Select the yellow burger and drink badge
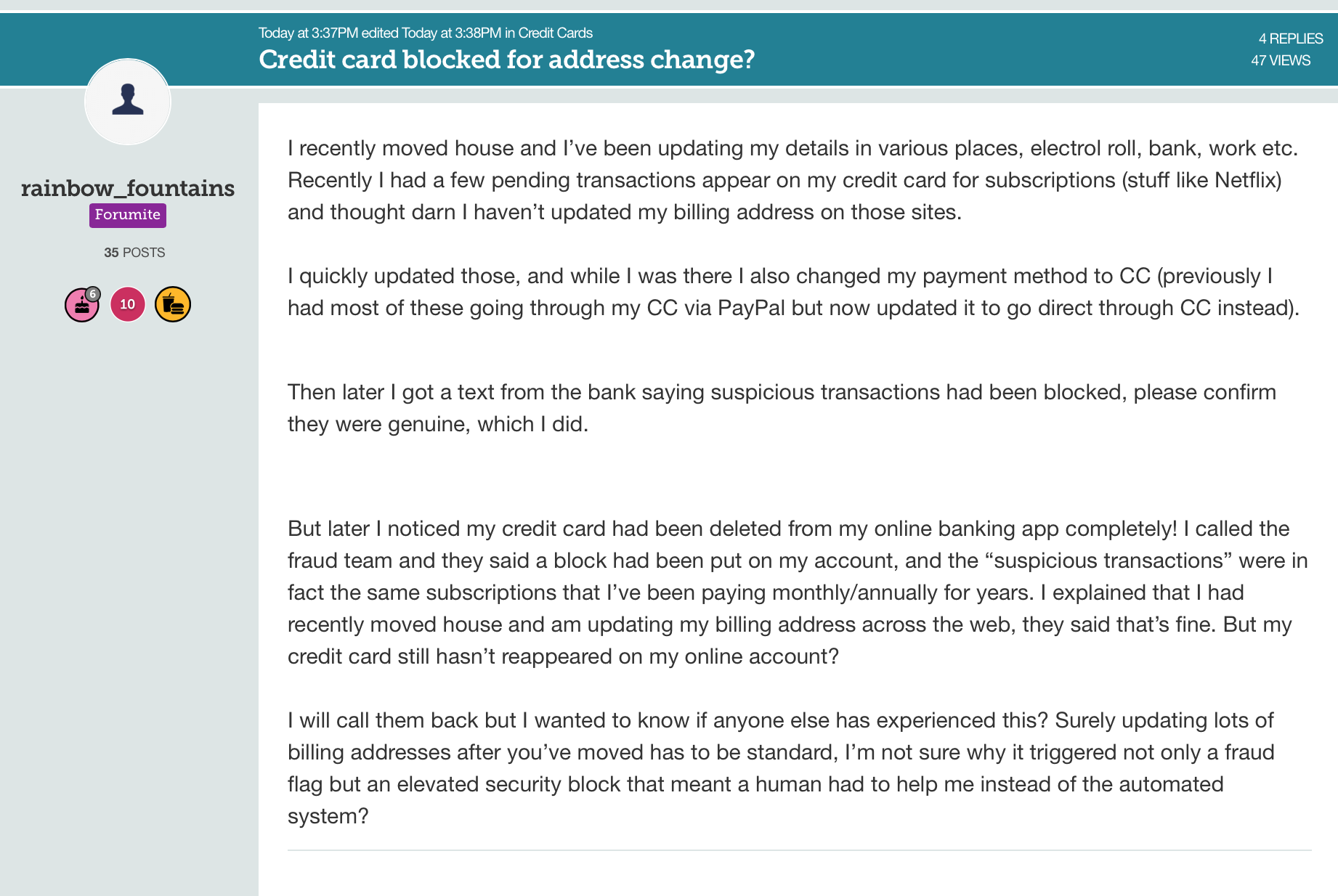Viewport: 1338px width, 896px height. [173, 304]
